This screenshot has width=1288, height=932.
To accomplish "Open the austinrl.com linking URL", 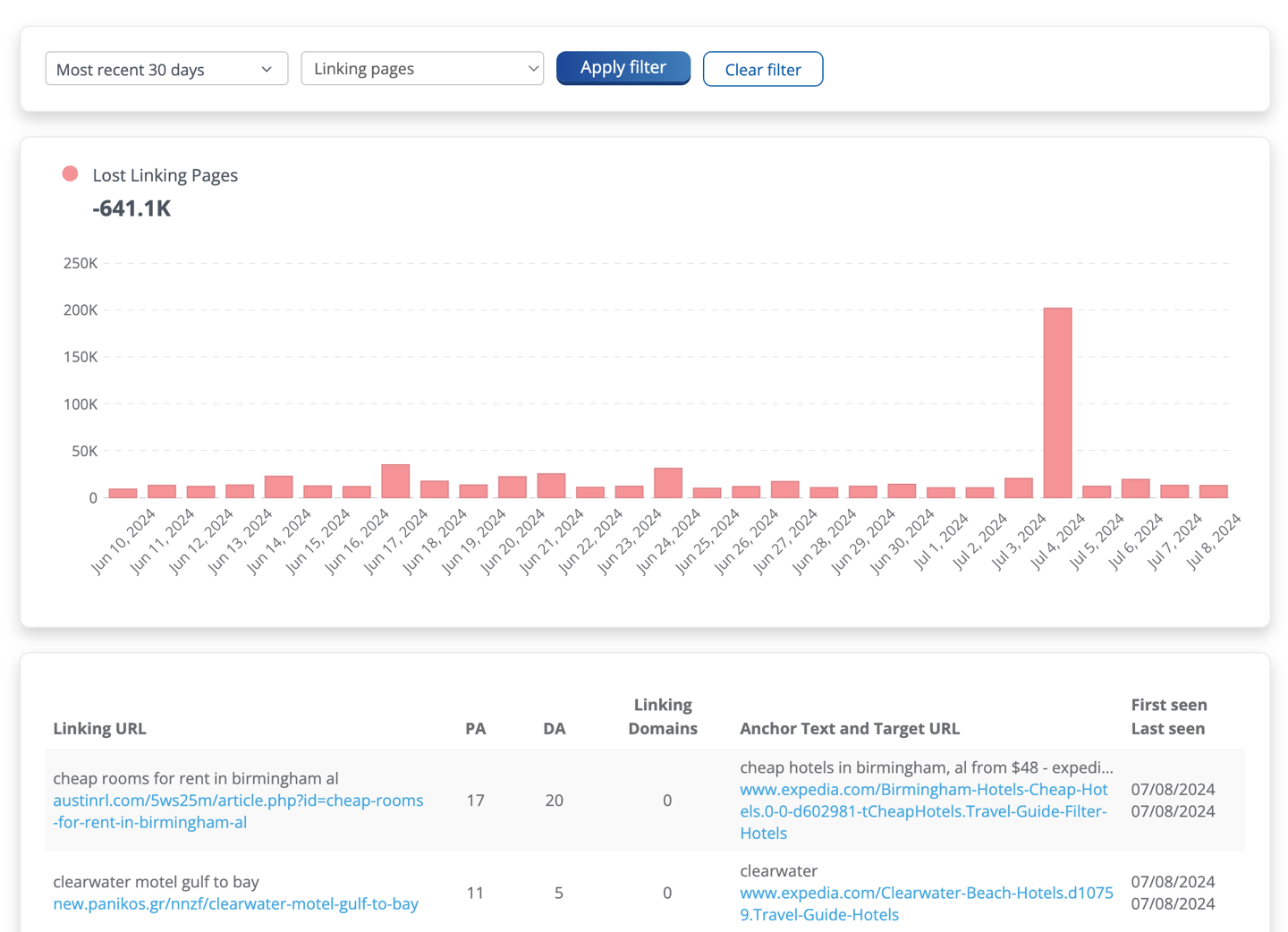I will [x=238, y=811].
